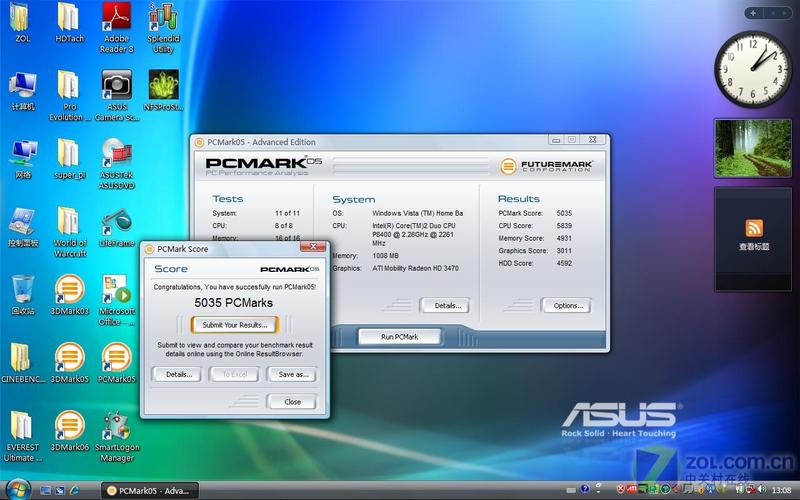Click Submit Your Results button
Screen dimensions: 800x500
235,325
